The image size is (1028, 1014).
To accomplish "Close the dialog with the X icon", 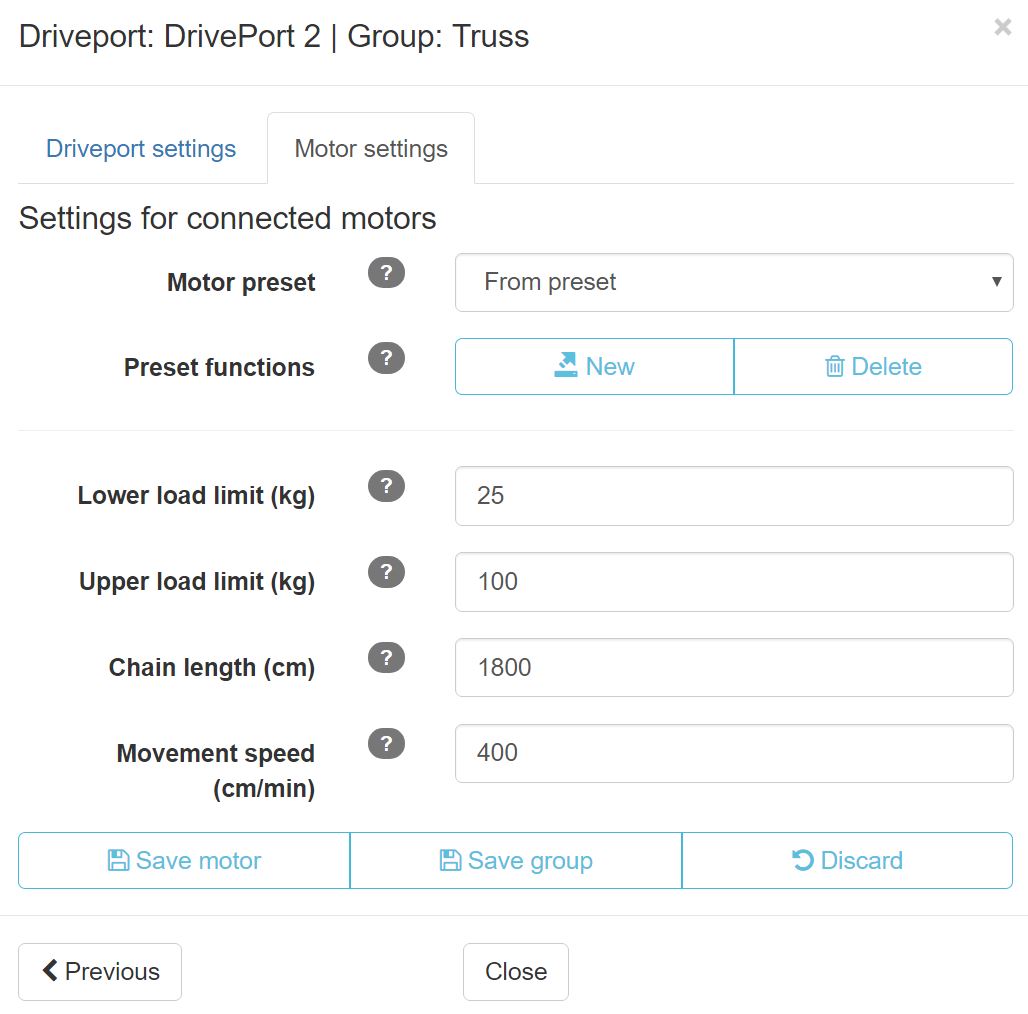I will point(1002,28).
